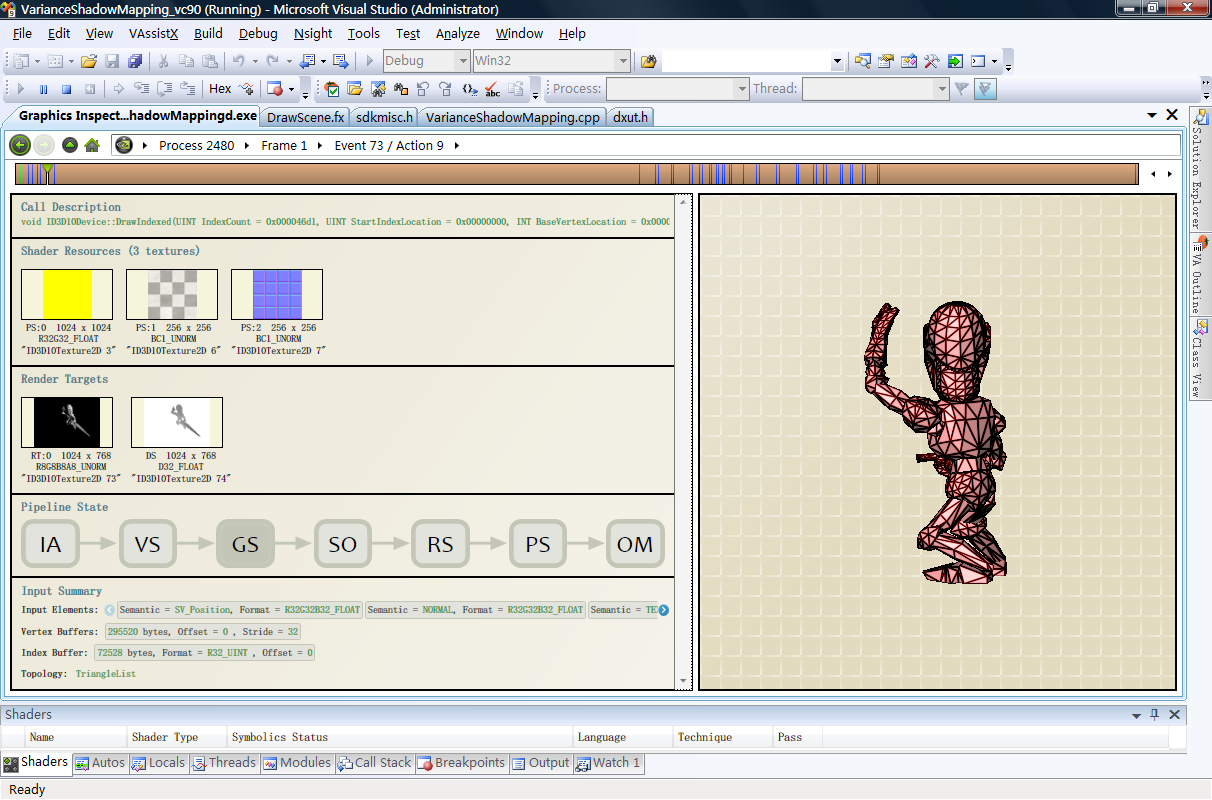Click the Save toolbar icon

tap(112, 61)
